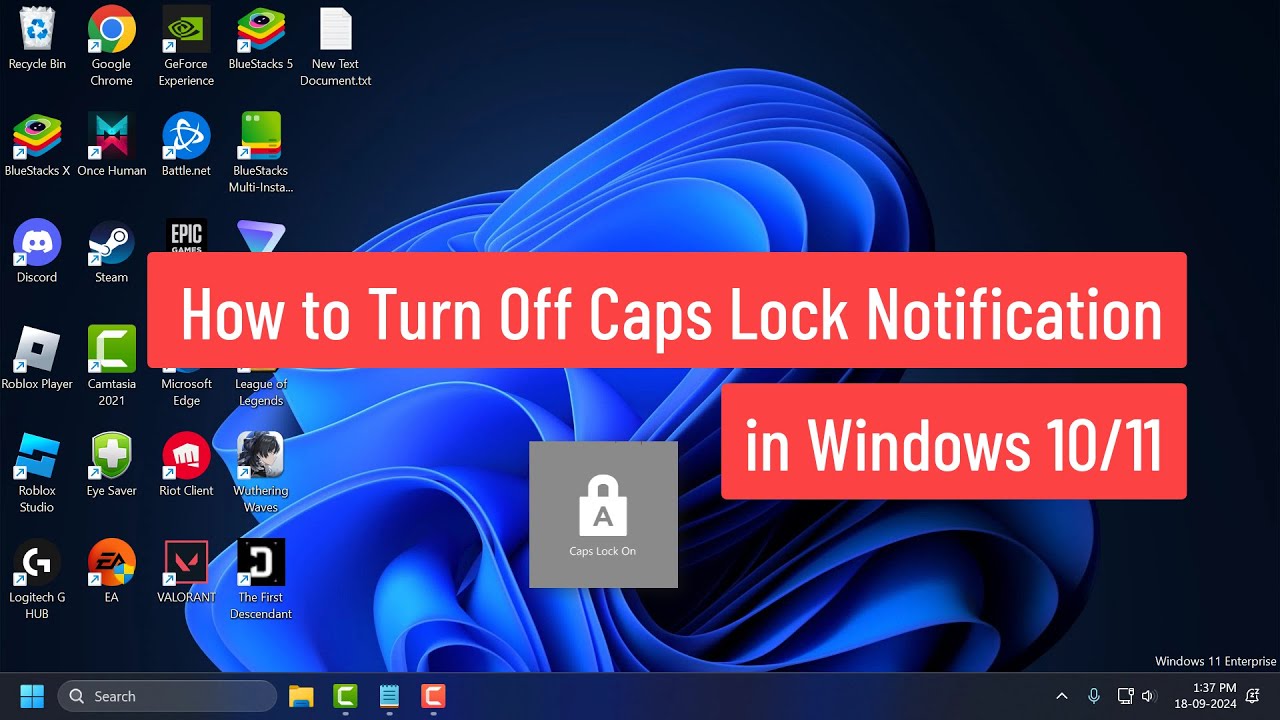Open the Notepad taskbar app
Screen dimensions: 1280x720
point(389,696)
